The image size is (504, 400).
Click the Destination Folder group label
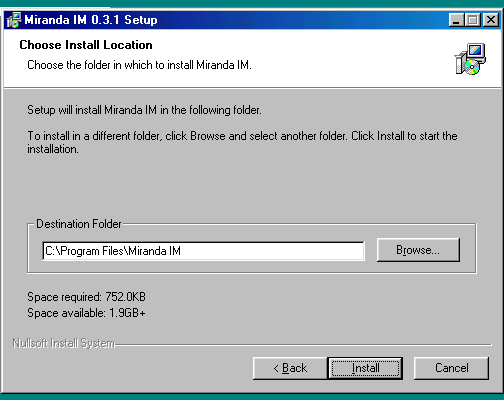(x=79, y=224)
